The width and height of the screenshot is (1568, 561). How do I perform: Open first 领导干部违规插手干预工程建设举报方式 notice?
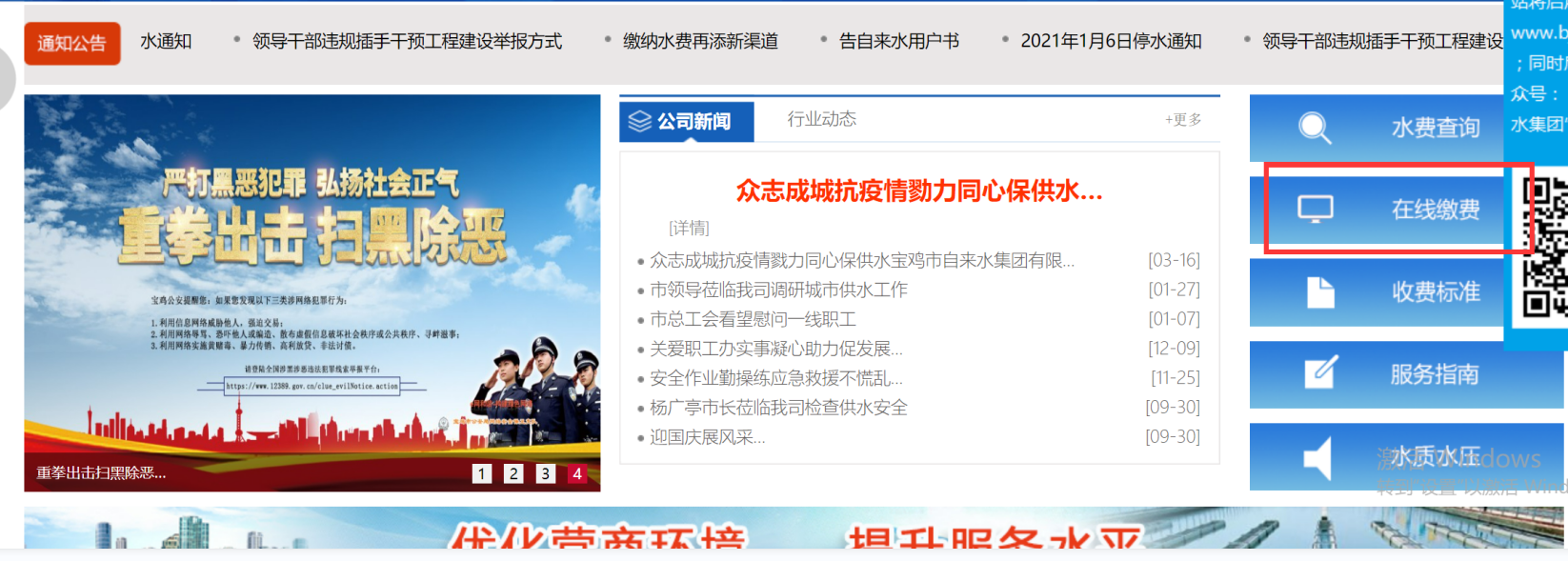407,41
